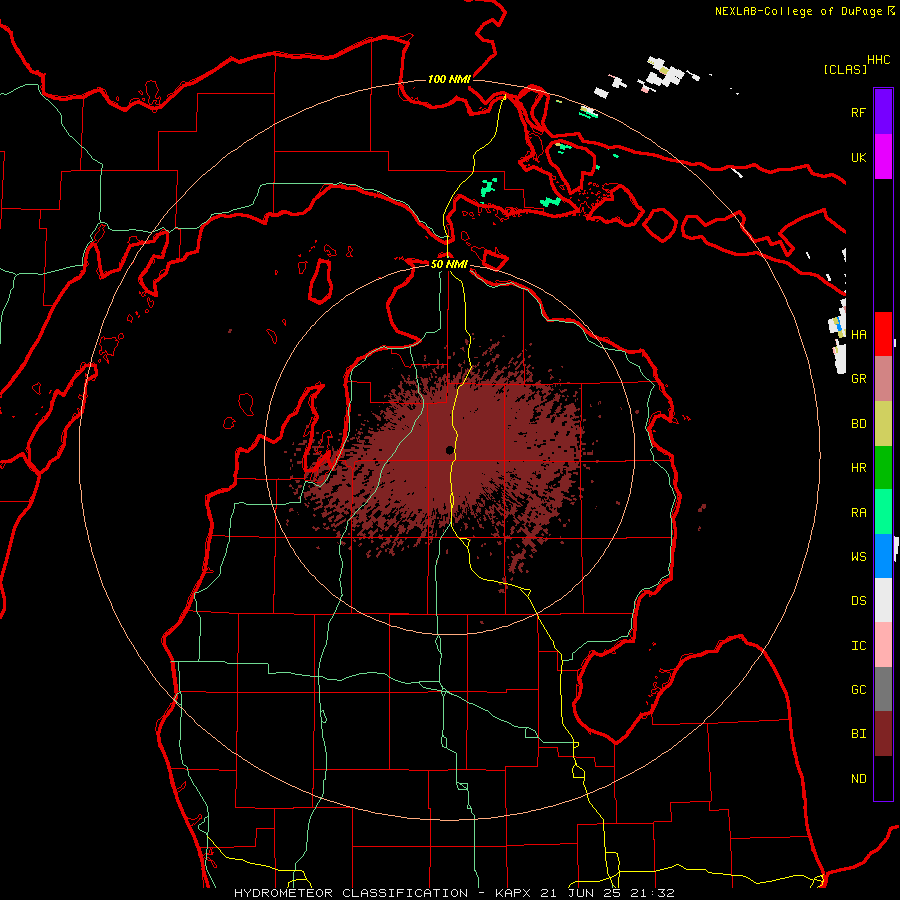Click the UK magenta legend swatch

[x=883, y=157]
